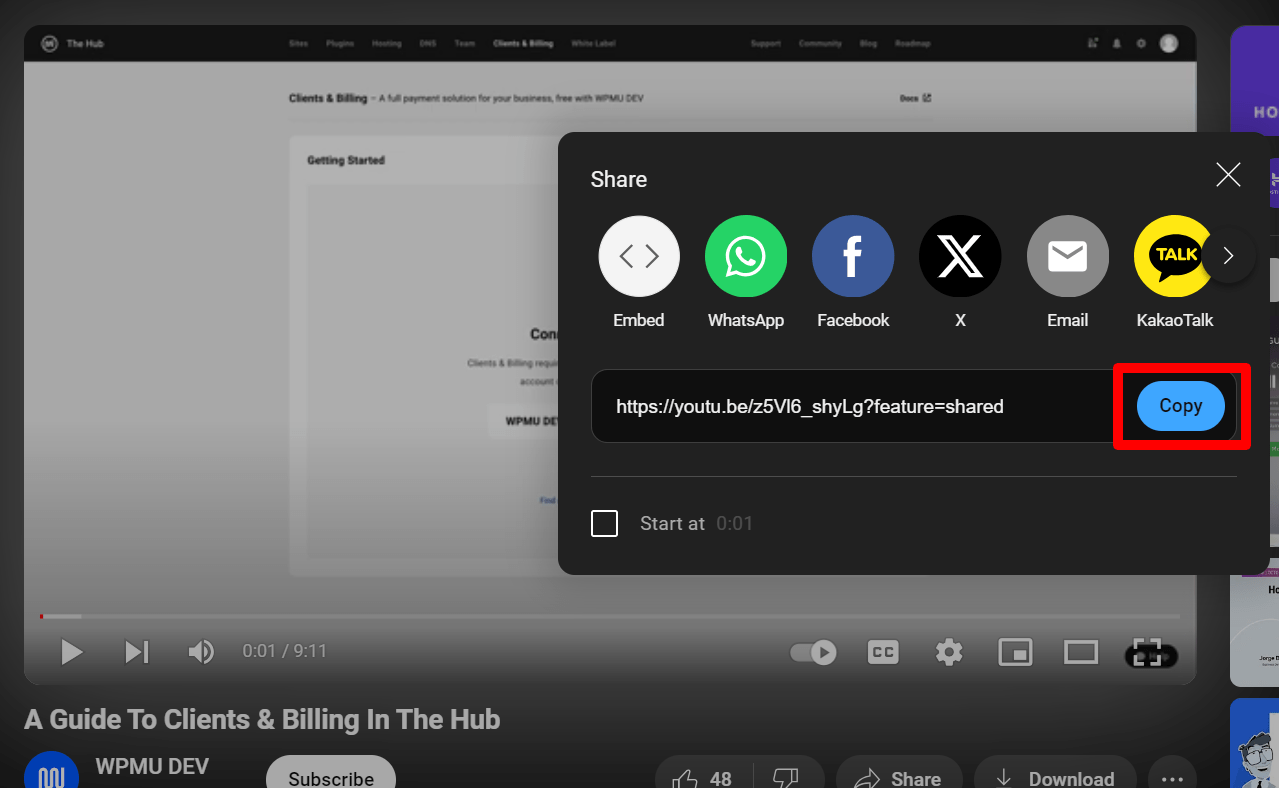Open more actions with the three-dot menu

(1171, 778)
